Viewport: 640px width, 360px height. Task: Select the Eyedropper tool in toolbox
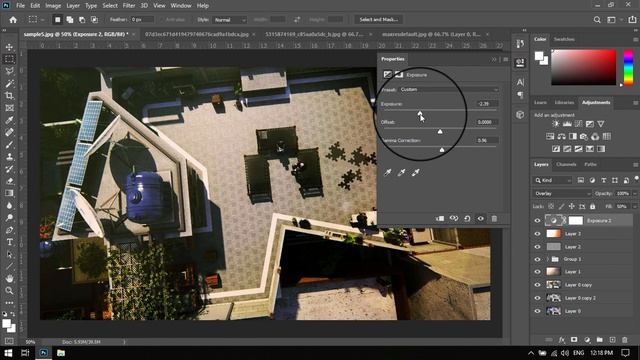pyautogui.click(x=9, y=120)
